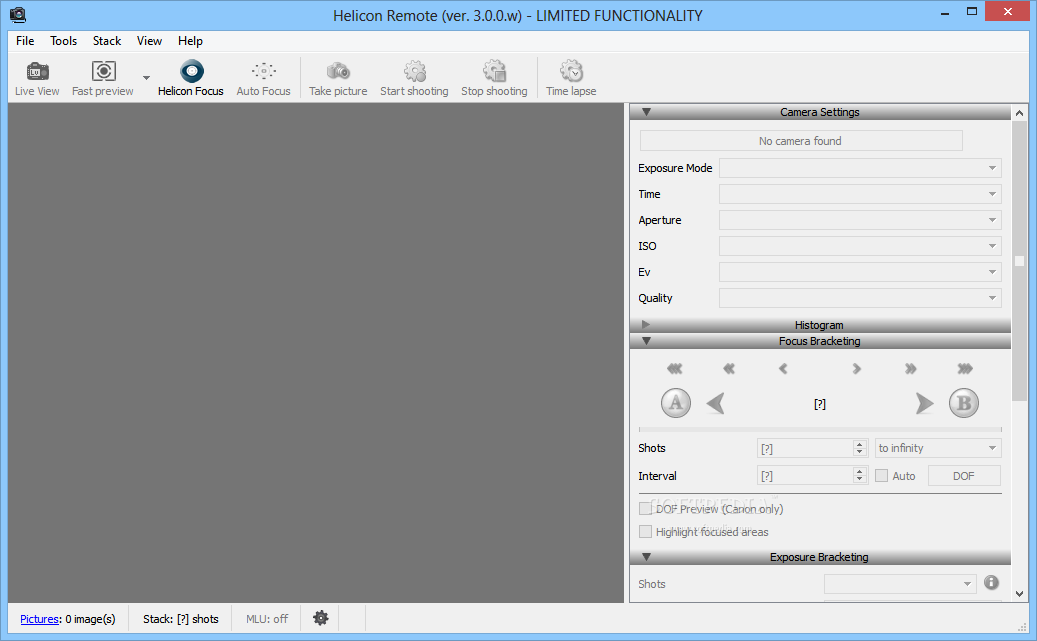The image size is (1037, 641).
Task: Set focus point B
Action: pyautogui.click(x=964, y=403)
